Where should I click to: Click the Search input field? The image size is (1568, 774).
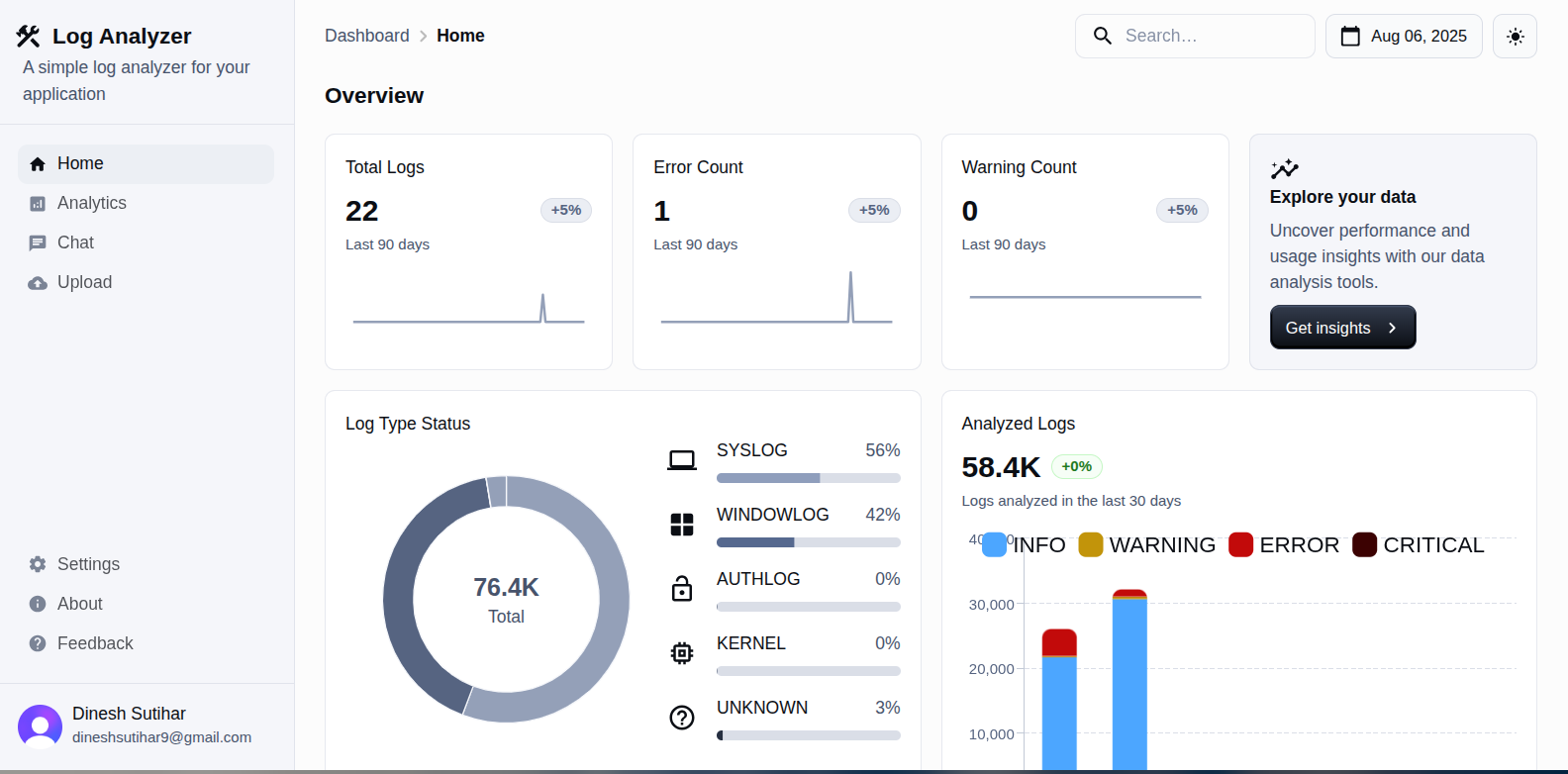[x=1195, y=37]
